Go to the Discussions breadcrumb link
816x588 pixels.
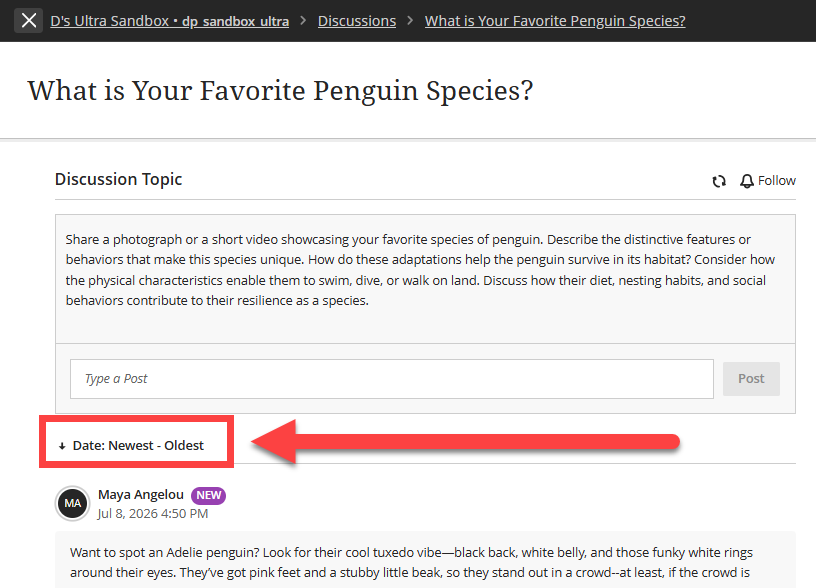point(357,21)
